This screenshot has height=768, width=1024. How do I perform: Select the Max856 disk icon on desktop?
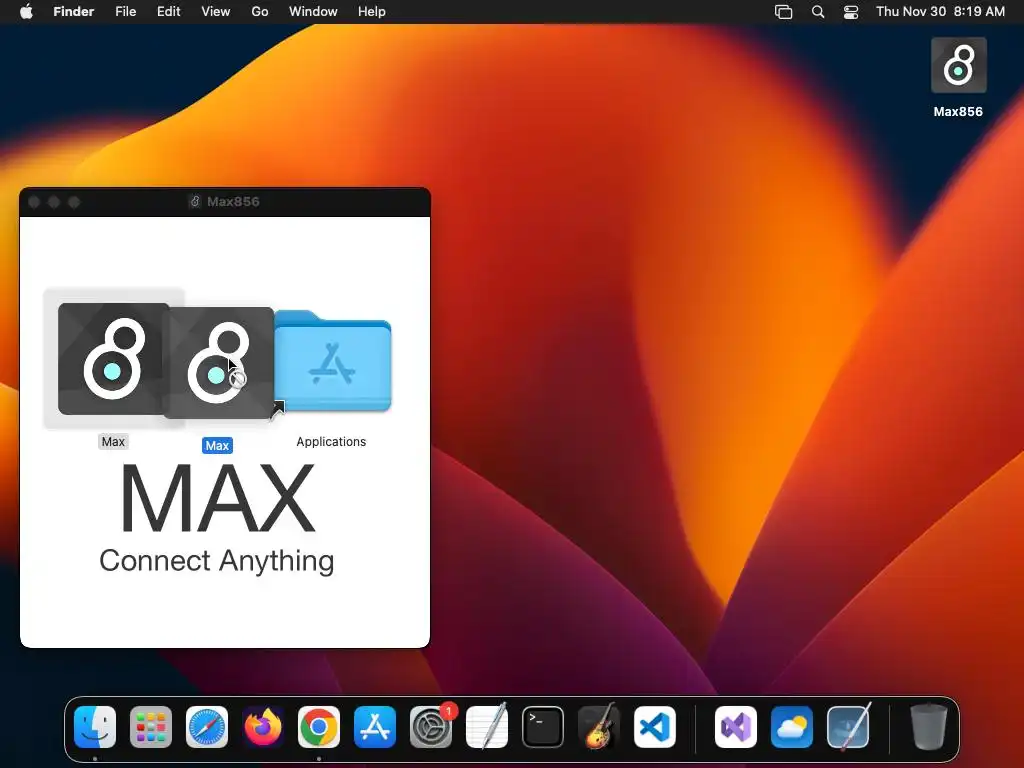958,65
